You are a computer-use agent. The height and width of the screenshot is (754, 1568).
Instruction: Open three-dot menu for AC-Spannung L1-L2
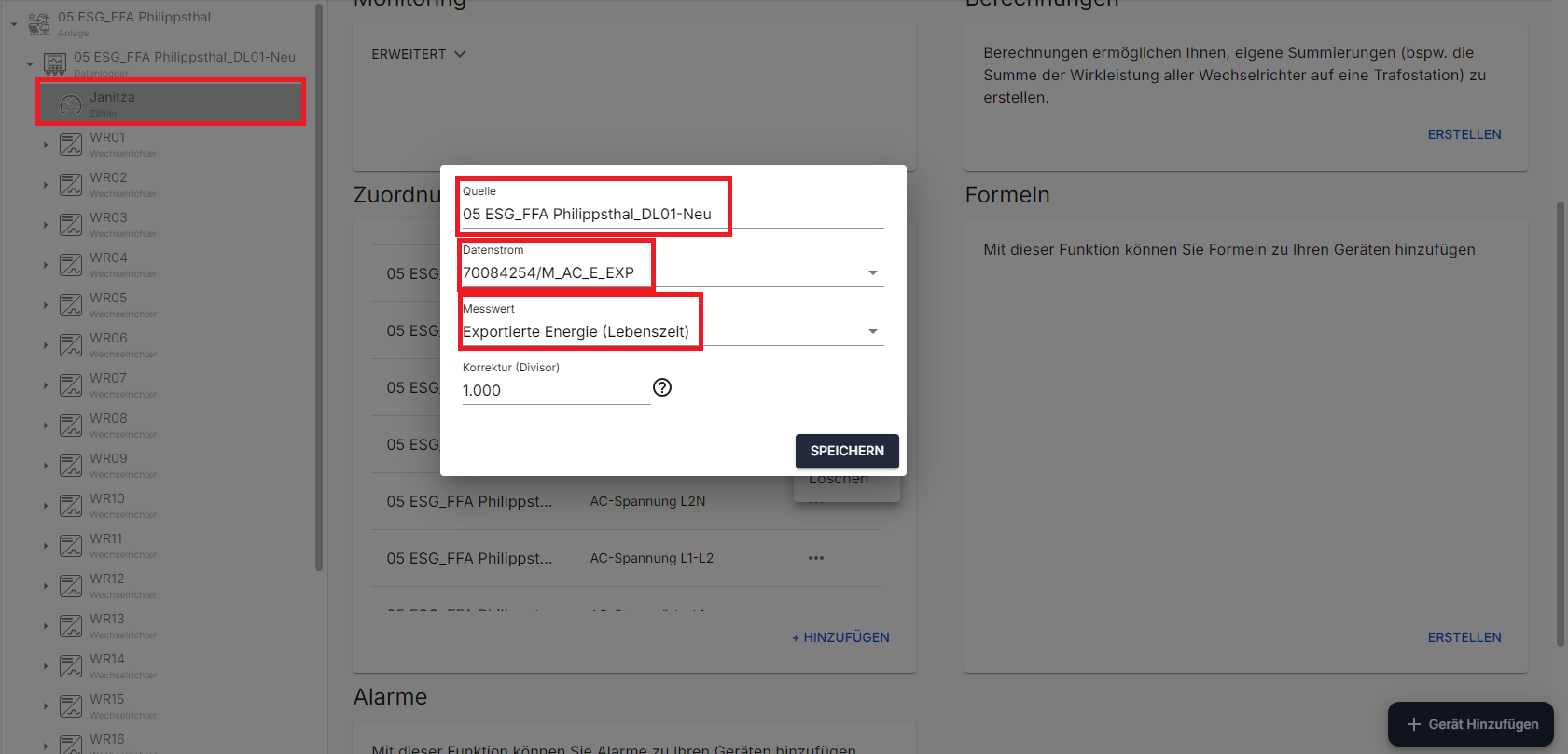click(x=816, y=558)
